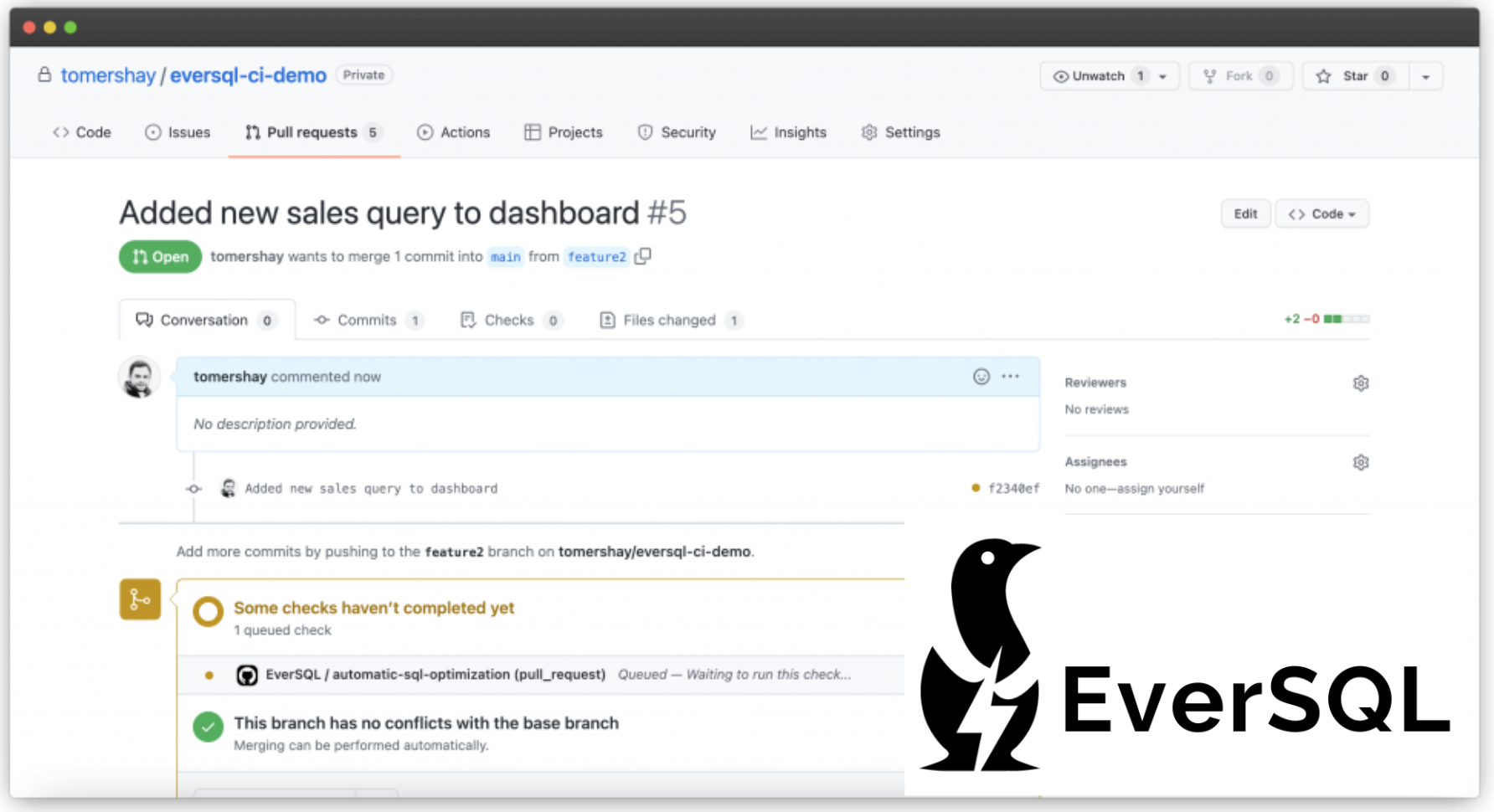Switch to the Code repository tab
The height and width of the screenshot is (812, 1494).
point(82,132)
